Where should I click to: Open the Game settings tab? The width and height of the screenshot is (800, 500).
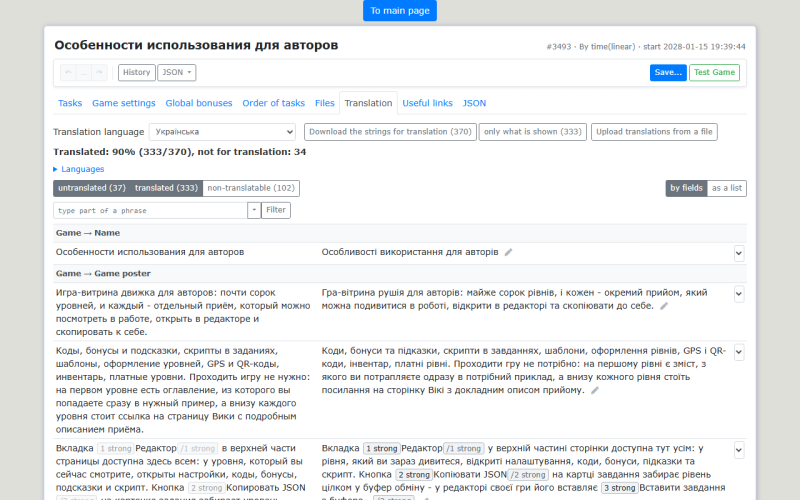pos(124,103)
